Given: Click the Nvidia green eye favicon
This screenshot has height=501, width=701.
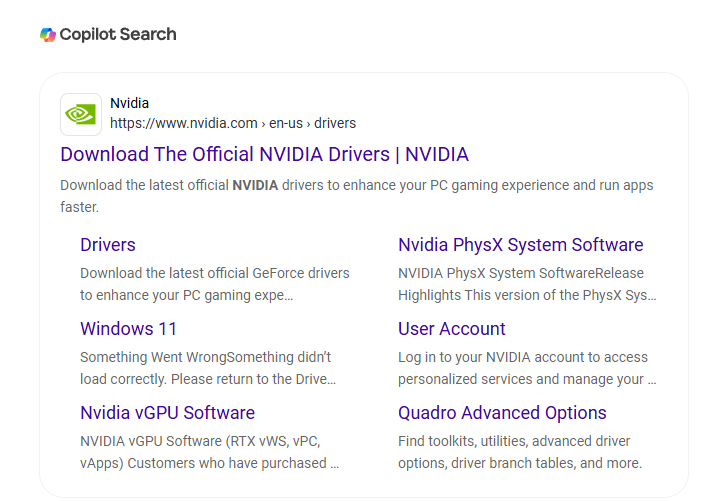Looking at the screenshot, I should pos(81,114).
